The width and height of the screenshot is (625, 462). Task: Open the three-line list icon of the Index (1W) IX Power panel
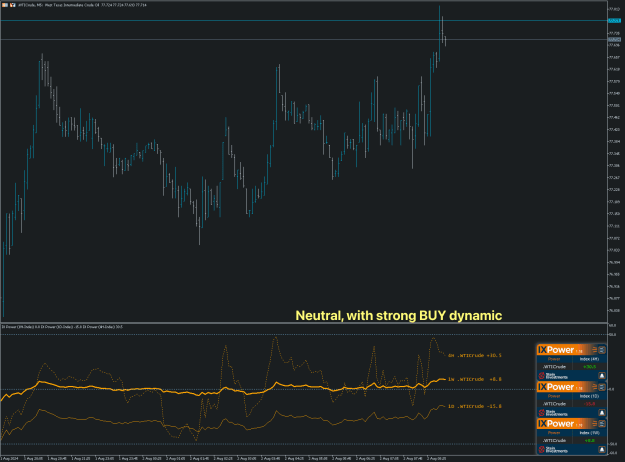click(594, 424)
